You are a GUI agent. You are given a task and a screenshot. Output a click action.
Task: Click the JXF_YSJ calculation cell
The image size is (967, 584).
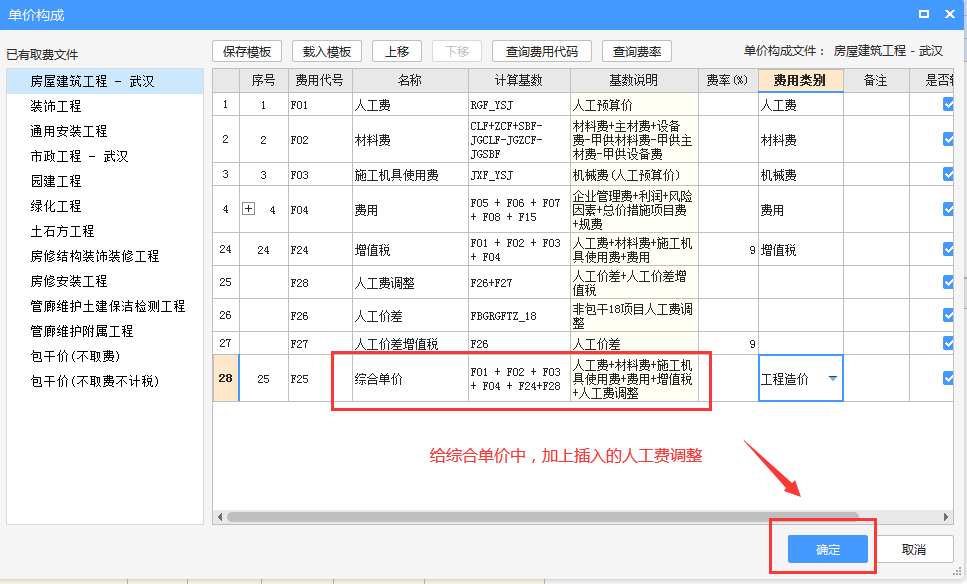click(x=519, y=175)
